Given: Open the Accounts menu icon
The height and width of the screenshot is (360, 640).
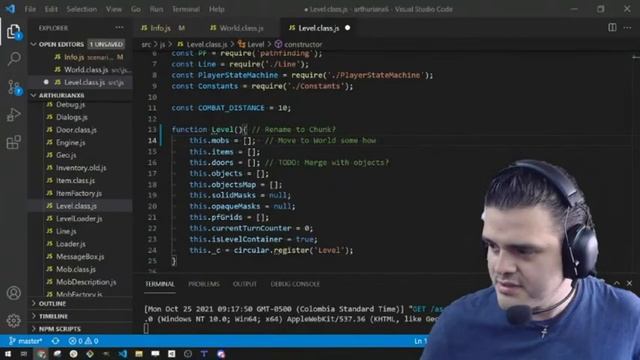Looking at the screenshot, I should (x=13, y=293).
